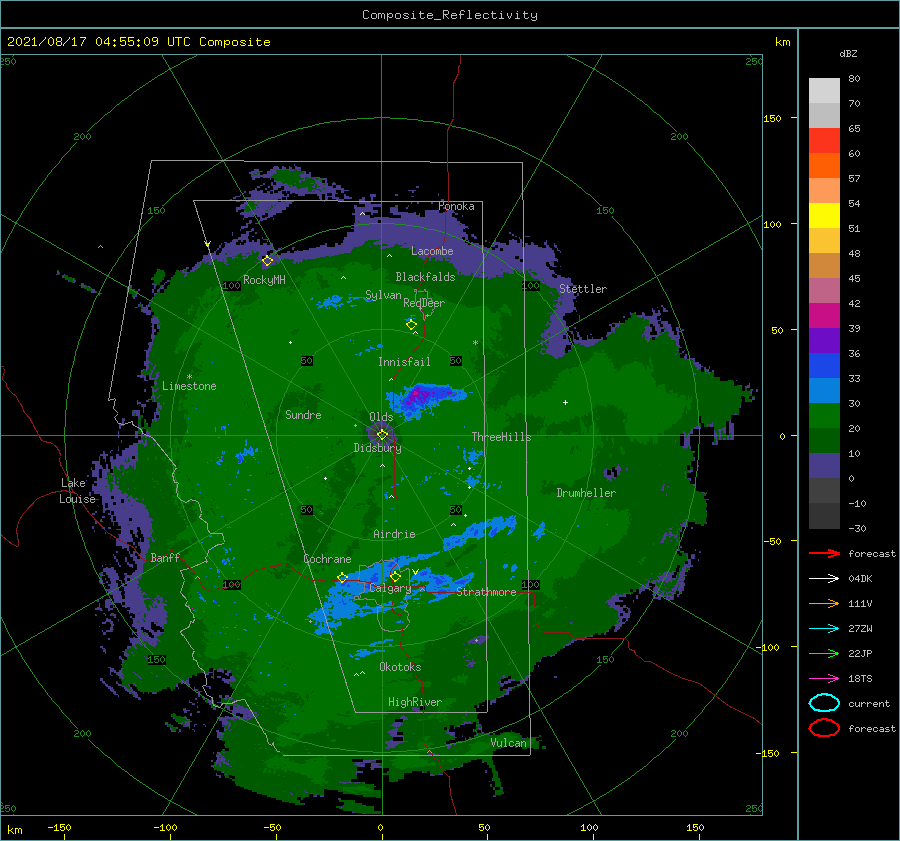
Task: Click the yellow diamond marker below RedDeer
Action: [x=412, y=324]
